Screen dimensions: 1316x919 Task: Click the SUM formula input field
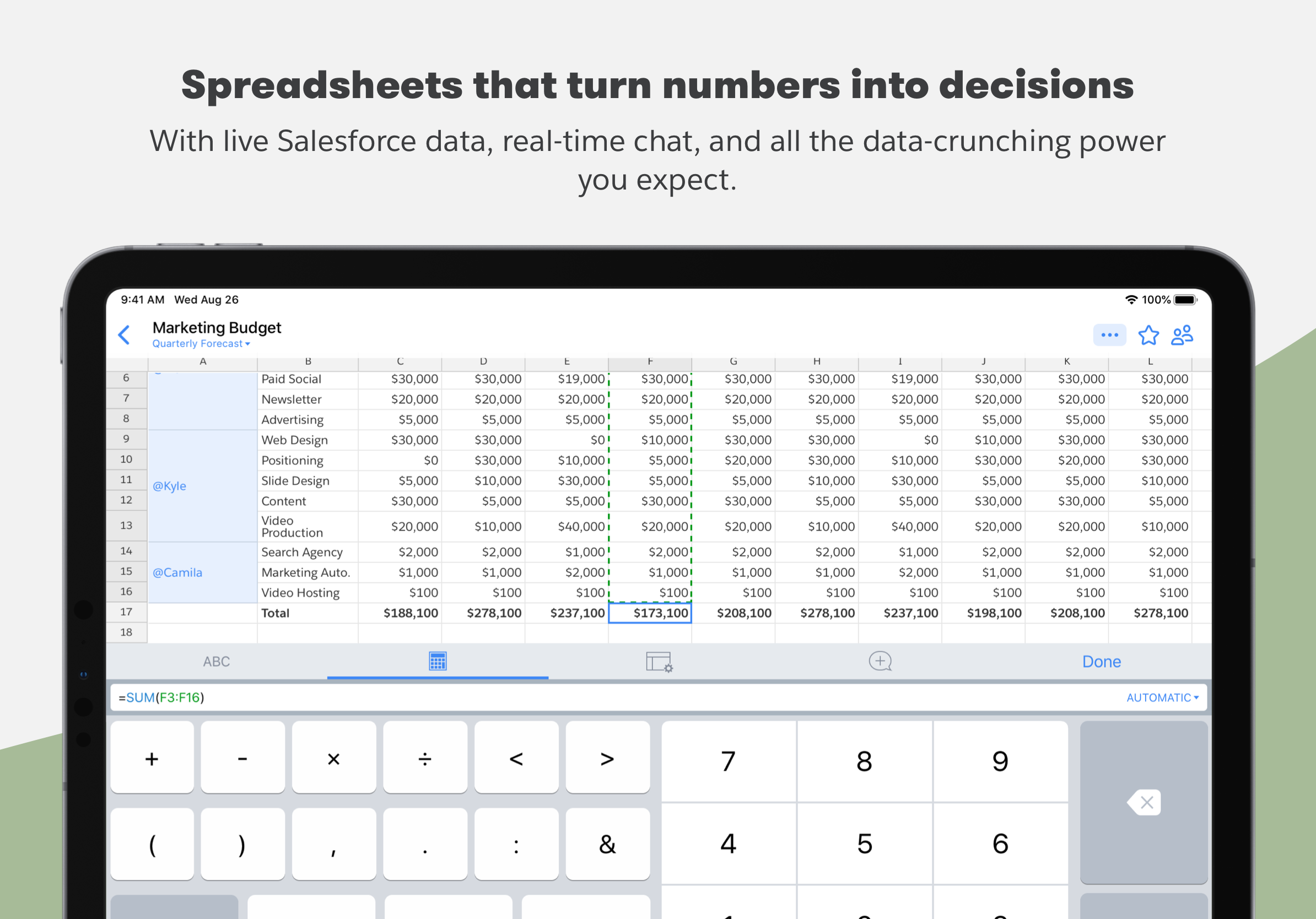point(573,698)
